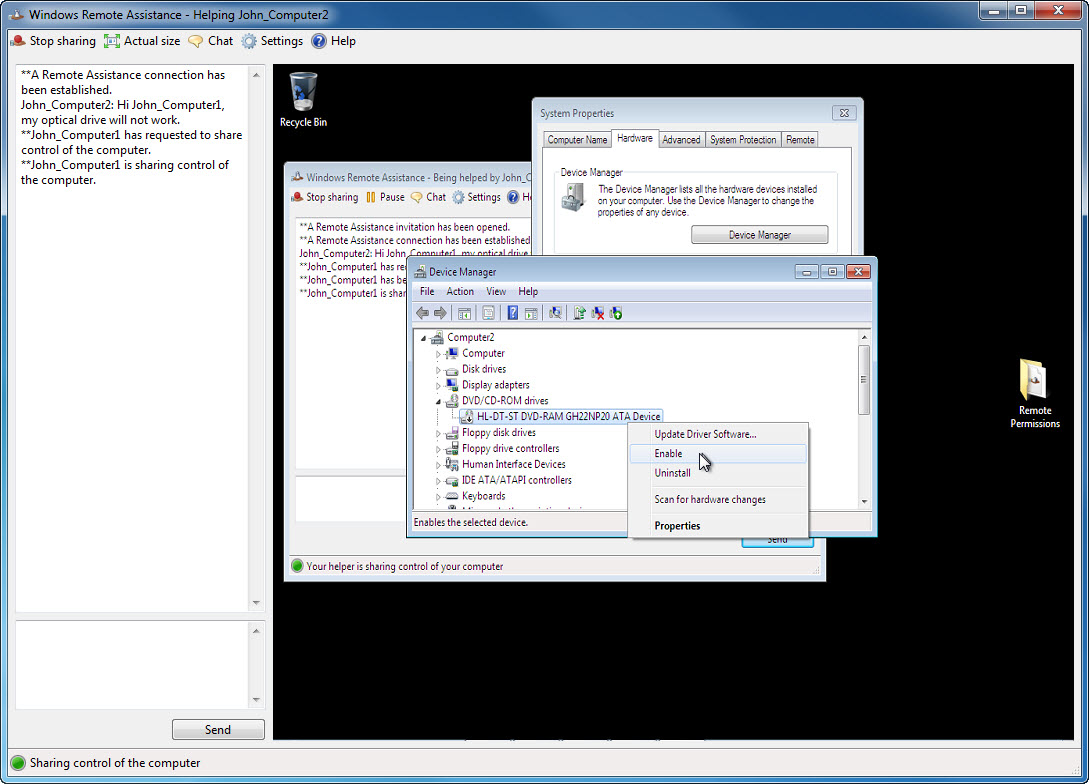1089x784 pixels.
Task: Open the Recycle Bin icon on remote desktop
Action: pos(304,99)
